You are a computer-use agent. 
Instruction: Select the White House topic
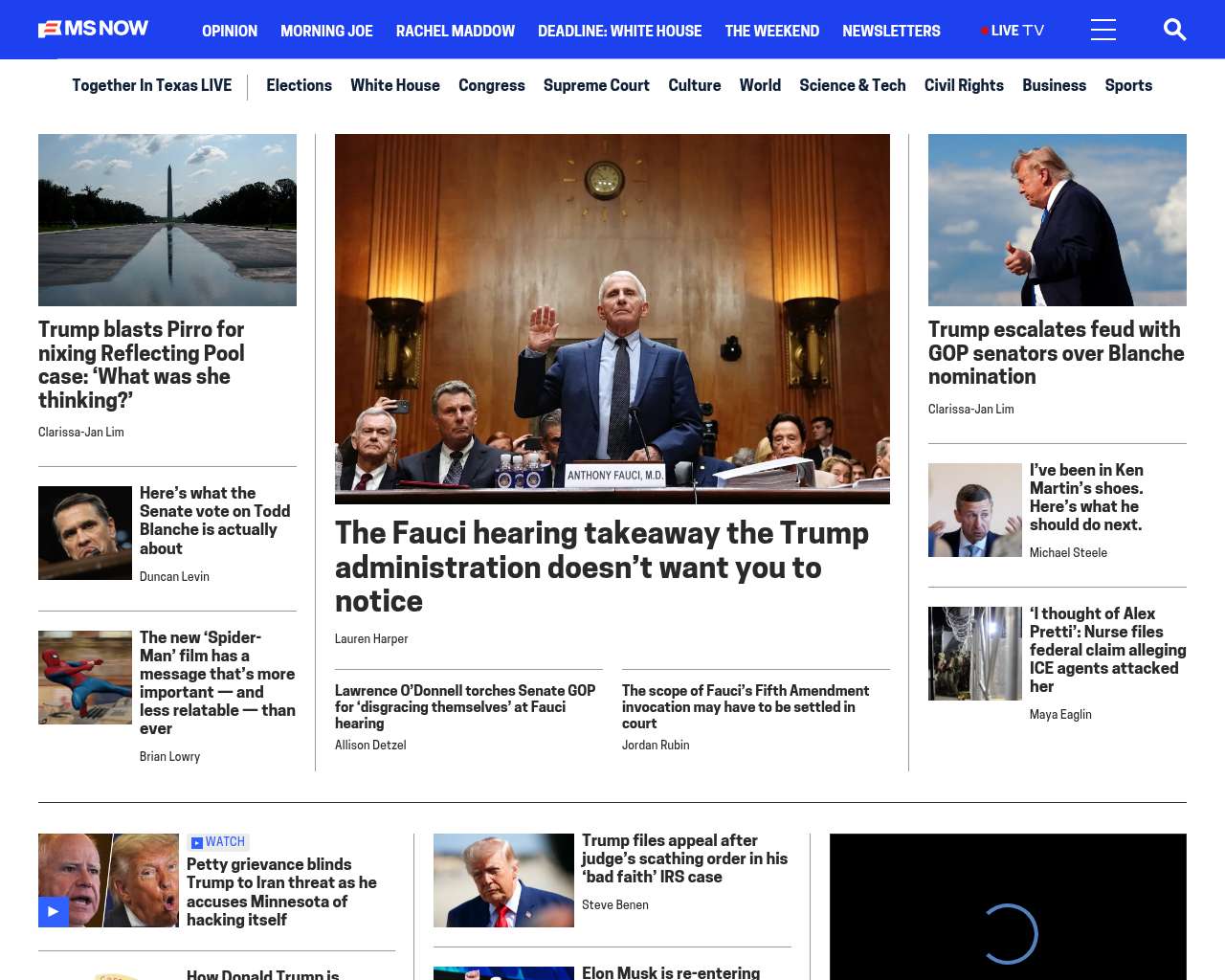[395, 85]
